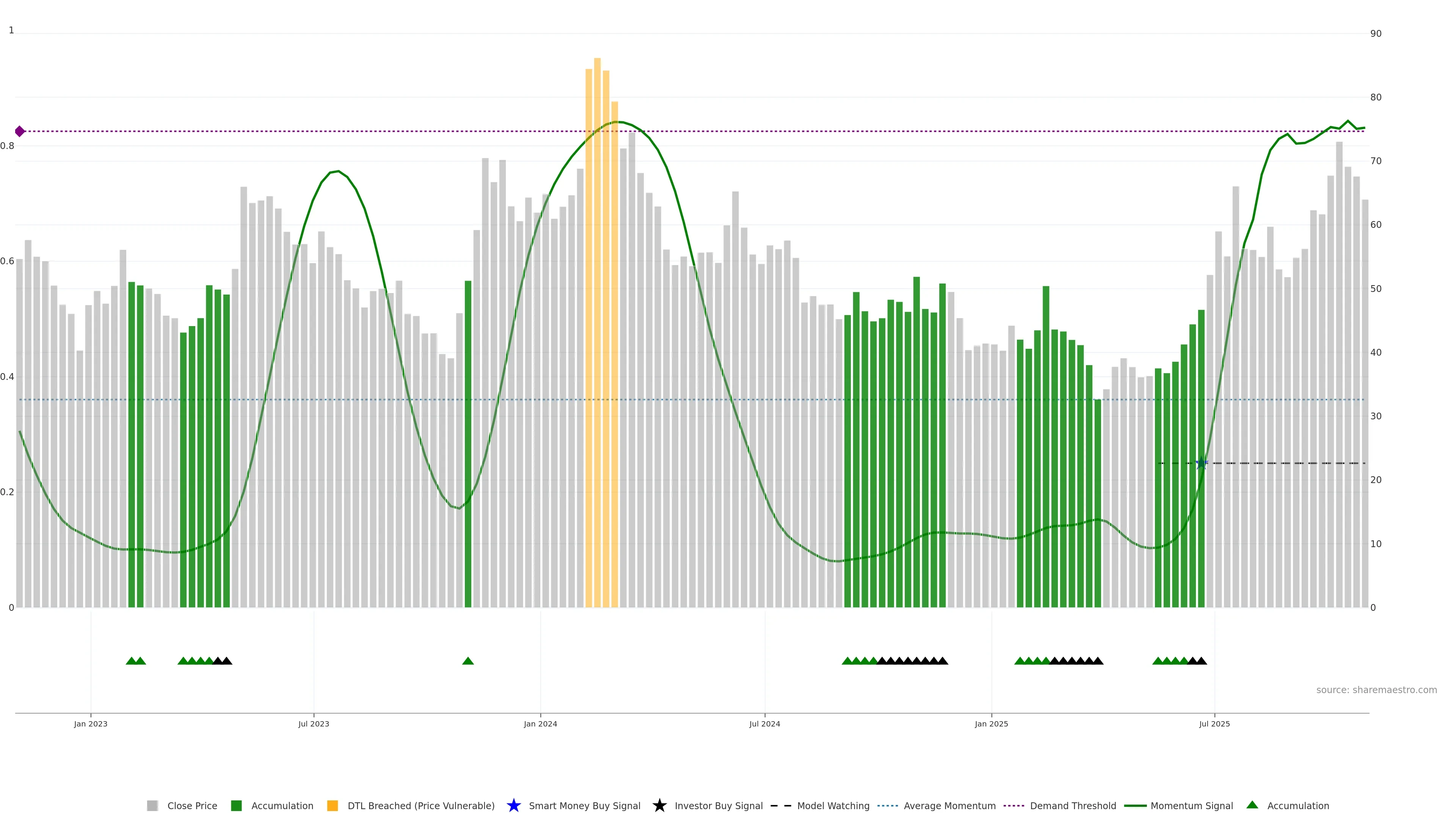Click blue star icon in legend
1456x819 pixels.
click(x=513, y=805)
